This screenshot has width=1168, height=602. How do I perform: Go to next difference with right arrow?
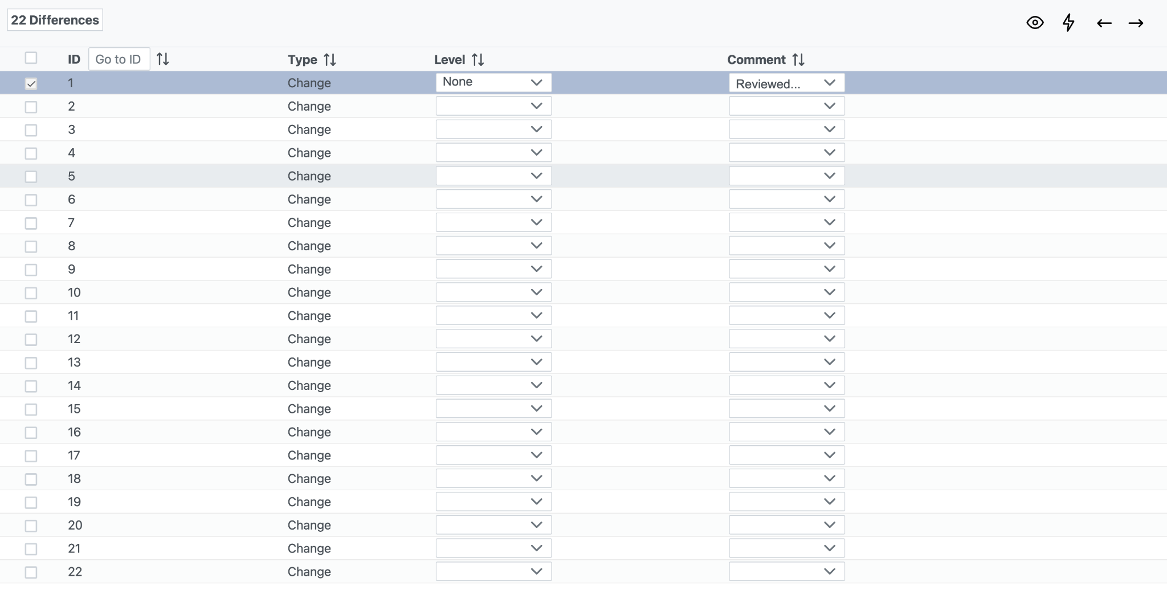coord(1136,23)
